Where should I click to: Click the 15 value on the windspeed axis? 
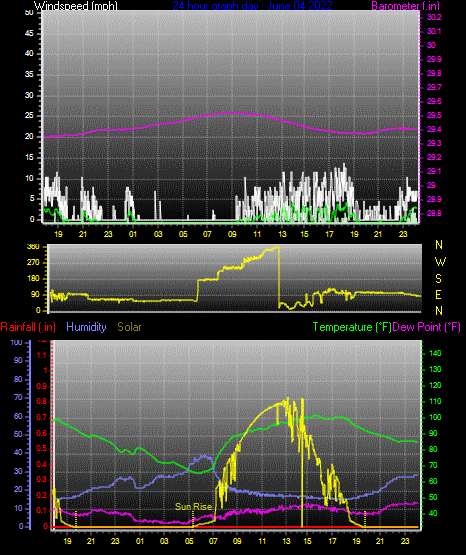click(29, 157)
